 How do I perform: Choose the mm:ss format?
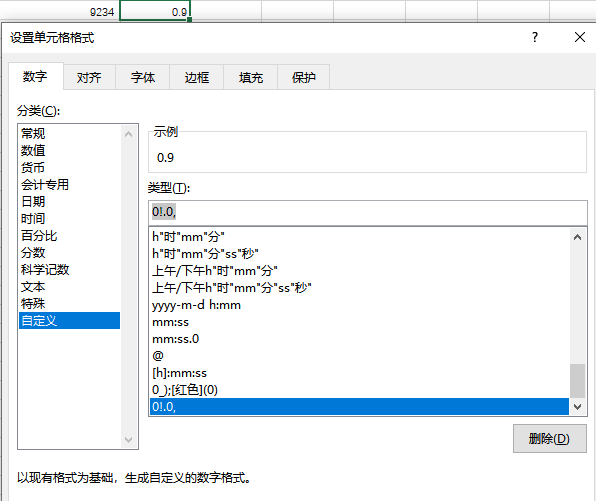point(360,322)
